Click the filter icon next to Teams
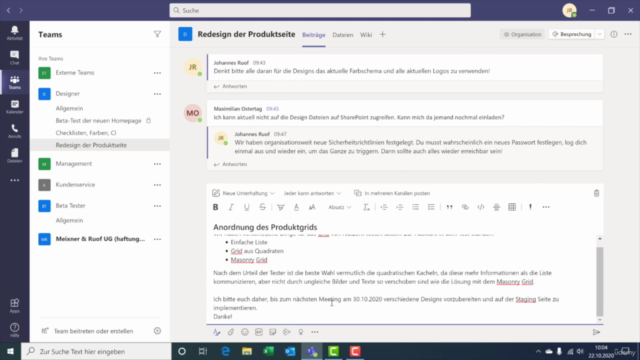 point(157,34)
